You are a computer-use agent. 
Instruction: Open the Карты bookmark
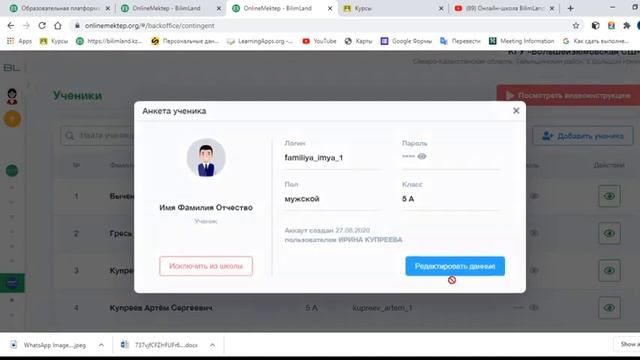pyautogui.click(x=358, y=41)
